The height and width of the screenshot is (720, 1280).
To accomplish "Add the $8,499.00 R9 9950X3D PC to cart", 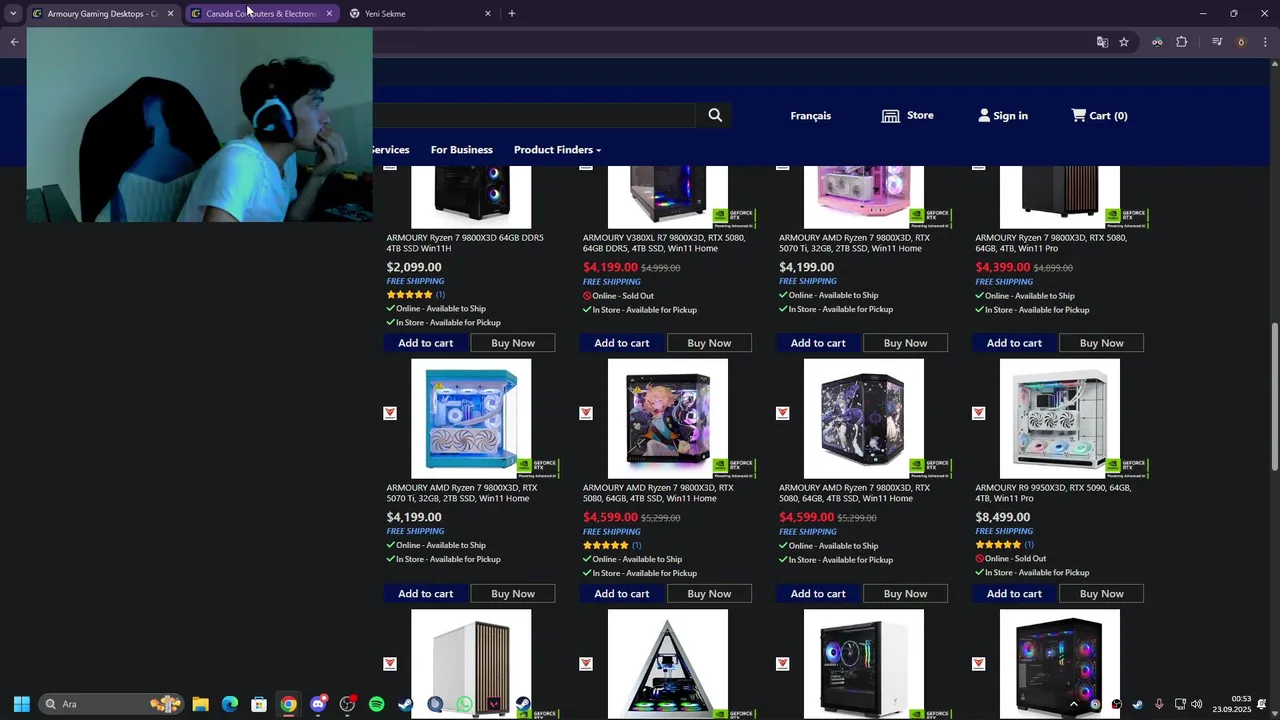I will pos(1014,594).
